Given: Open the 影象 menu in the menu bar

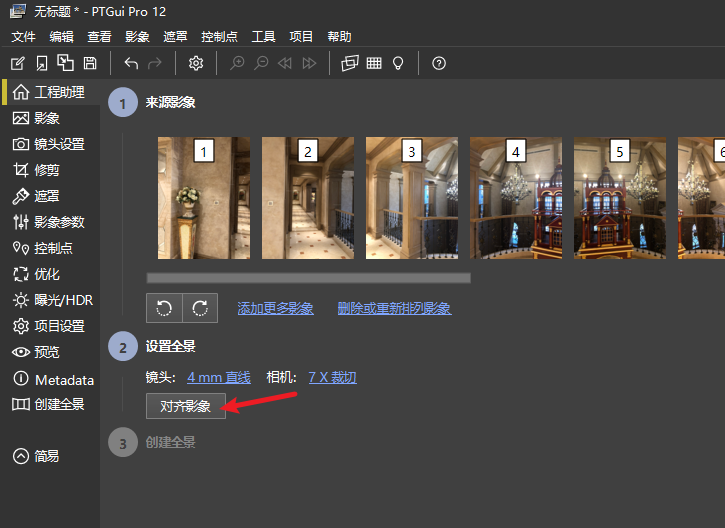Looking at the screenshot, I should tap(137, 37).
